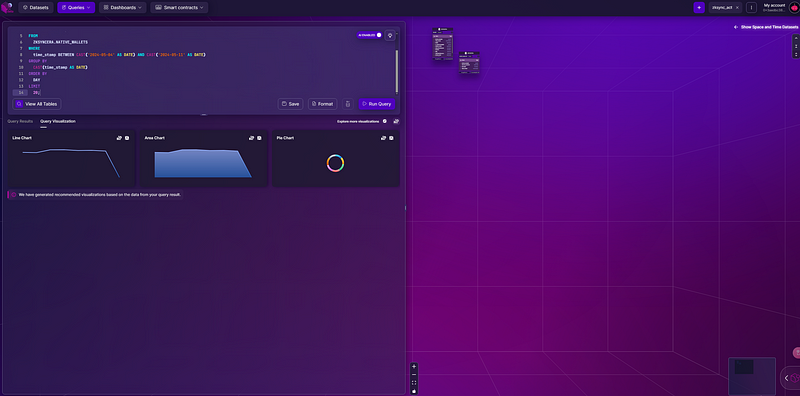This screenshot has height=396, width=800.
Task: Zoom in on the canvas
Action: 414,366
